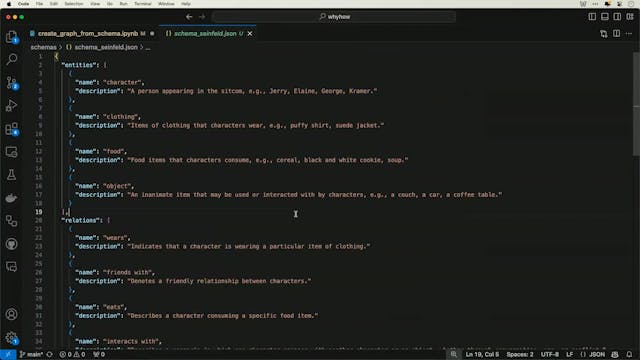Open the Run and Debug view
Viewport: 640px width, 360px height.
tap(11, 106)
